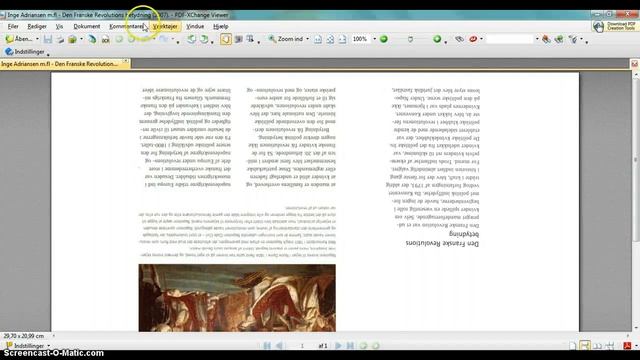This screenshot has height=360, width=640.
Task: Click the page number field showing 1
Action: coord(302,346)
